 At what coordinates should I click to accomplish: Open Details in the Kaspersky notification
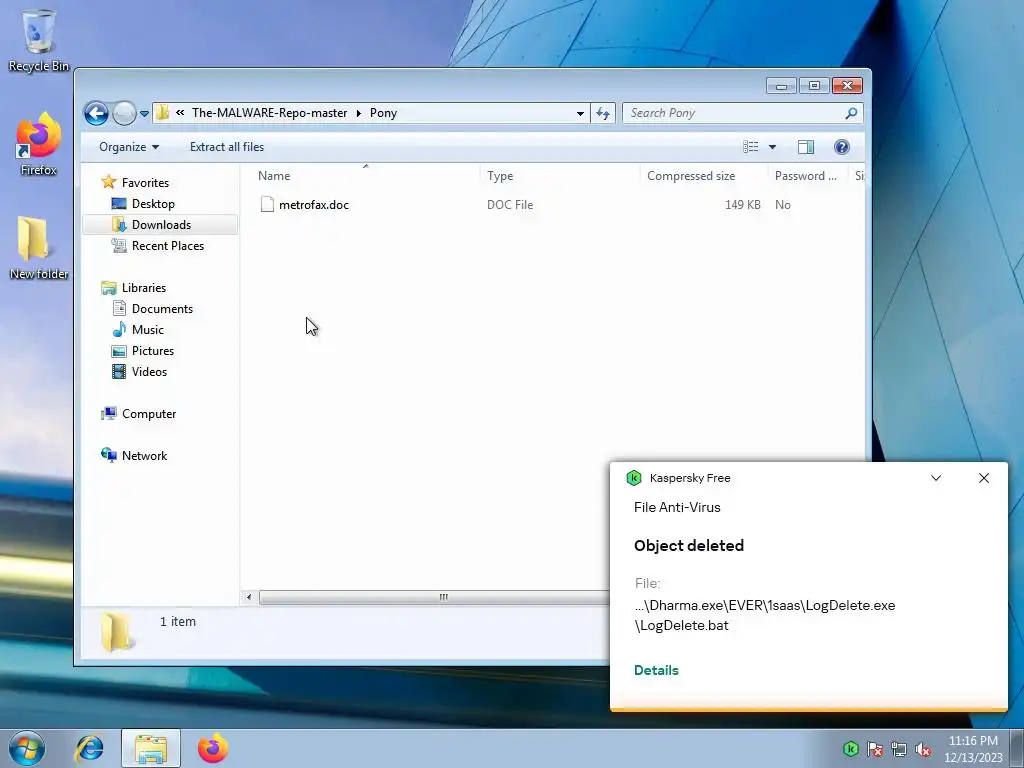(x=656, y=671)
